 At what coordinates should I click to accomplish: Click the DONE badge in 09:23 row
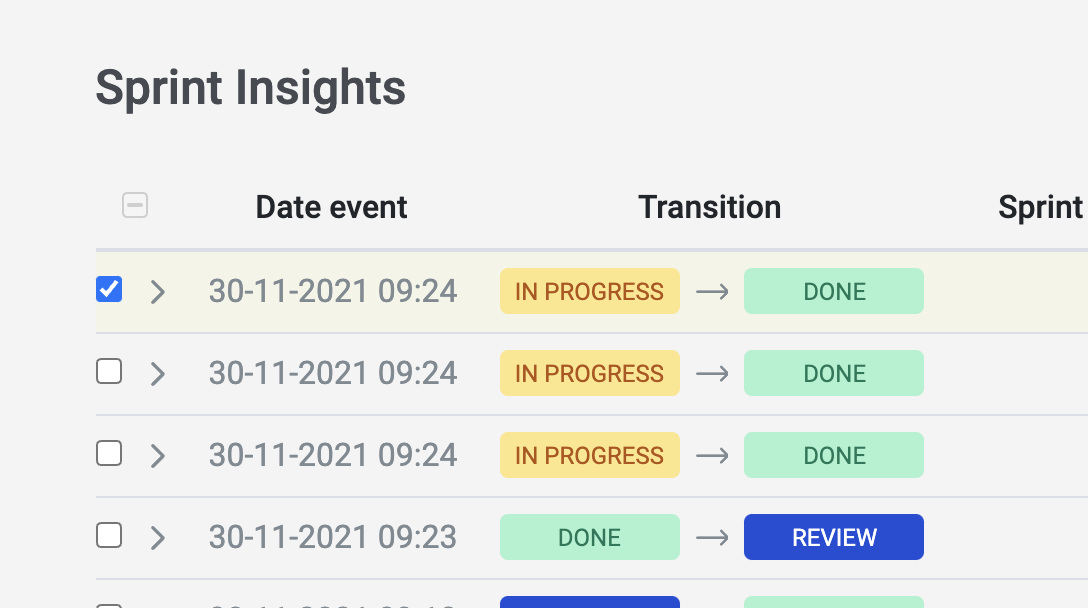[x=590, y=537]
